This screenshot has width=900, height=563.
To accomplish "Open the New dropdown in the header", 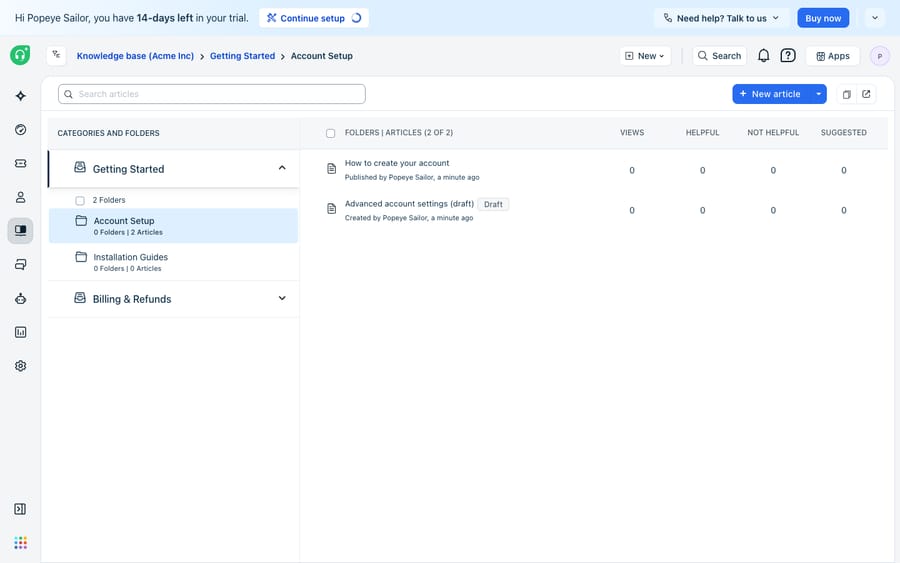I will 645,56.
